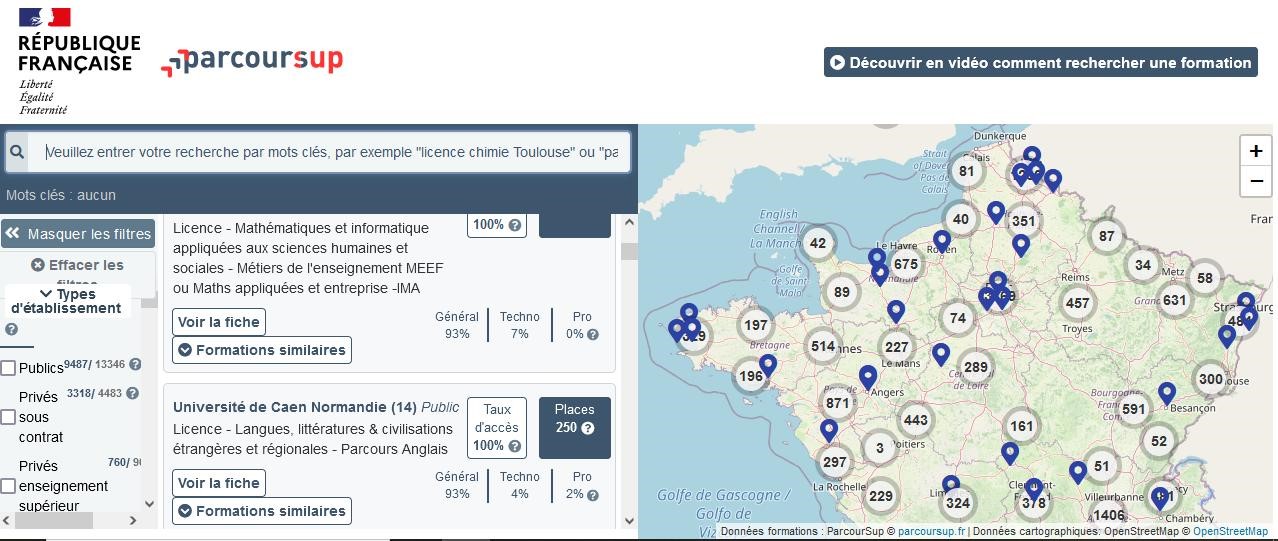Screen dimensions: 1278x541
Task: Open map cluster marked 289
Action: [975, 367]
